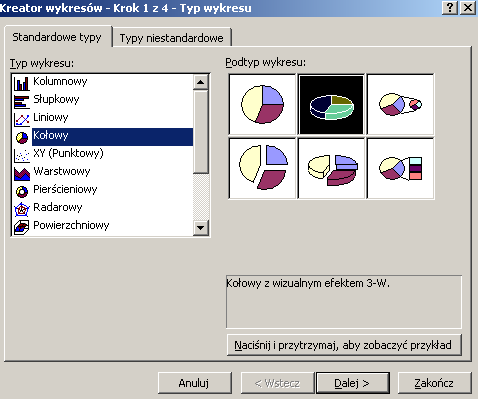Select the Warstwowy list entry text
The height and width of the screenshot is (399, 478).
(62, 171)
